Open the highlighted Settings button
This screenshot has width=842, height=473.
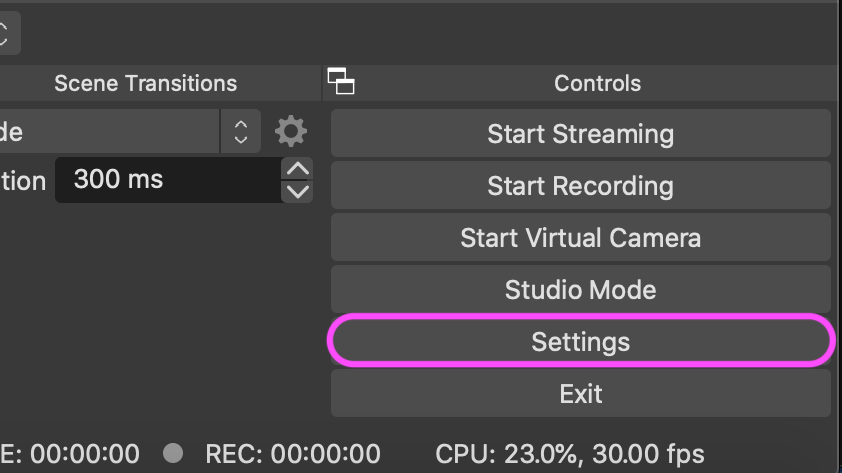click(581, 341)
